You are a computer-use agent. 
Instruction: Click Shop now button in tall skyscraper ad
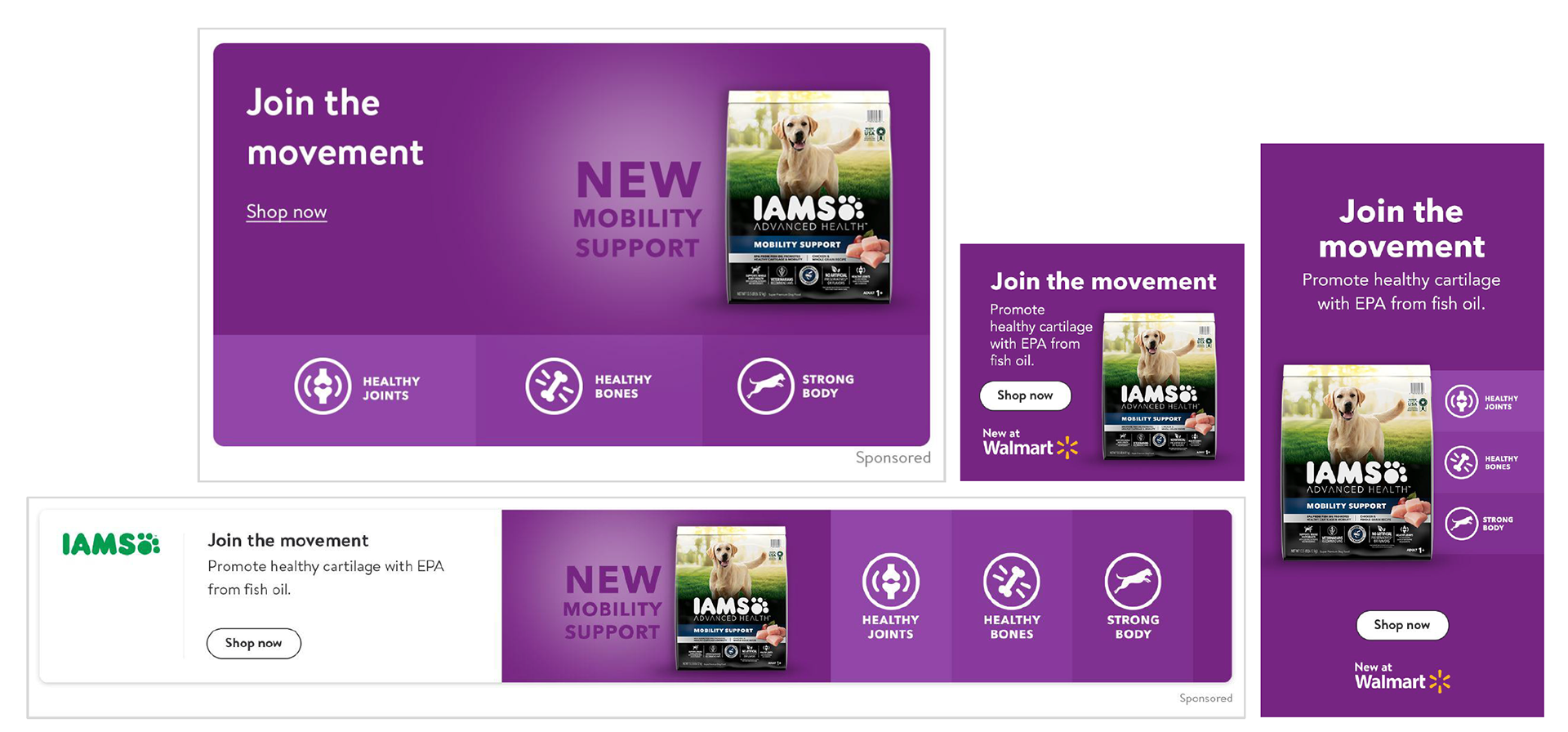point(1402,625)
